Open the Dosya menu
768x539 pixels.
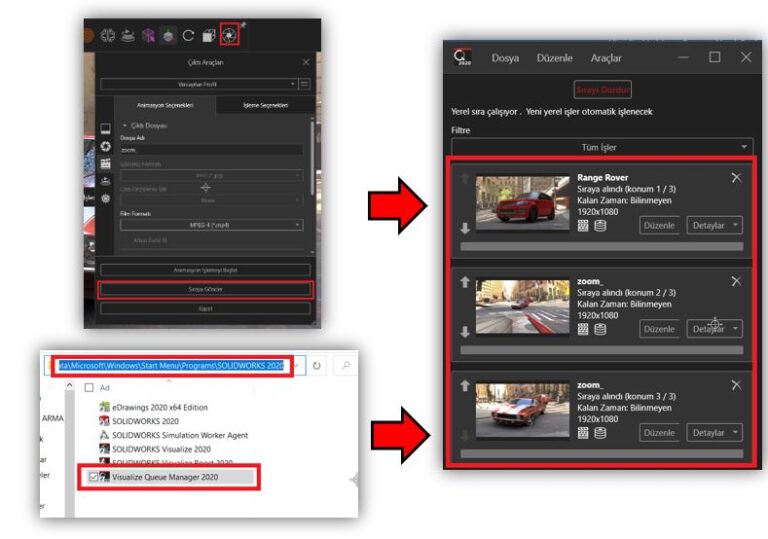(505, 58)
